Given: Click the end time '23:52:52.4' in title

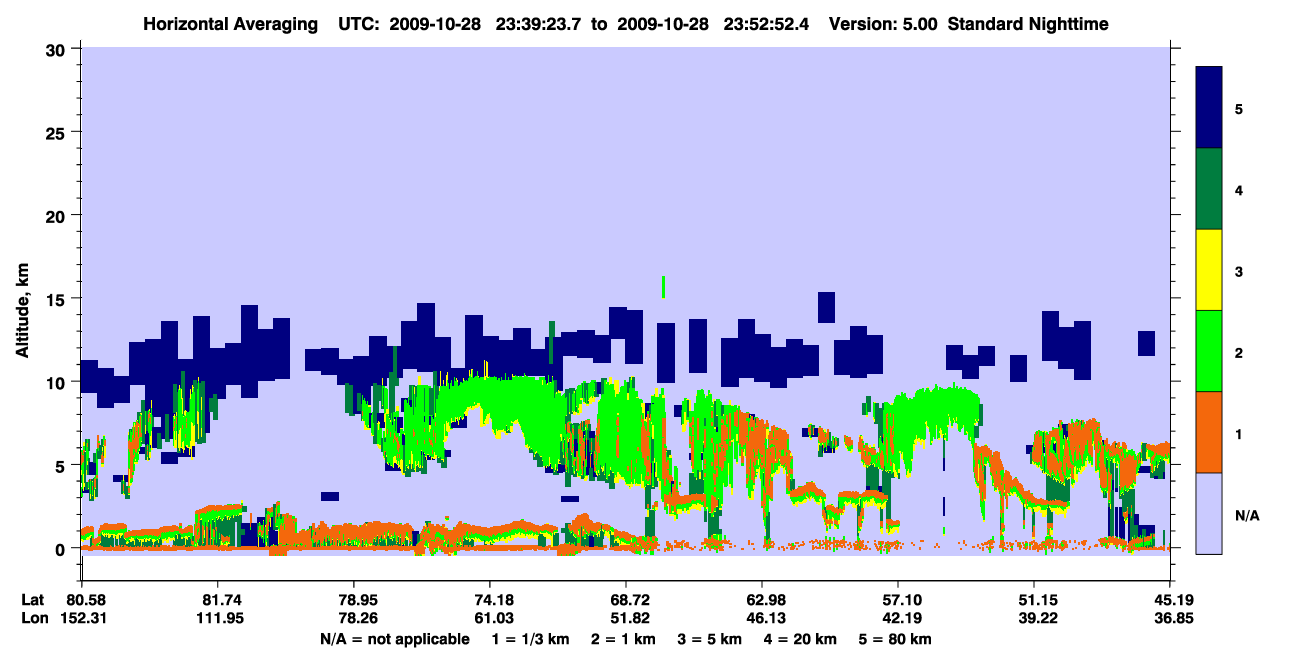Looking at the screenshot, I should tap(765, 24).
